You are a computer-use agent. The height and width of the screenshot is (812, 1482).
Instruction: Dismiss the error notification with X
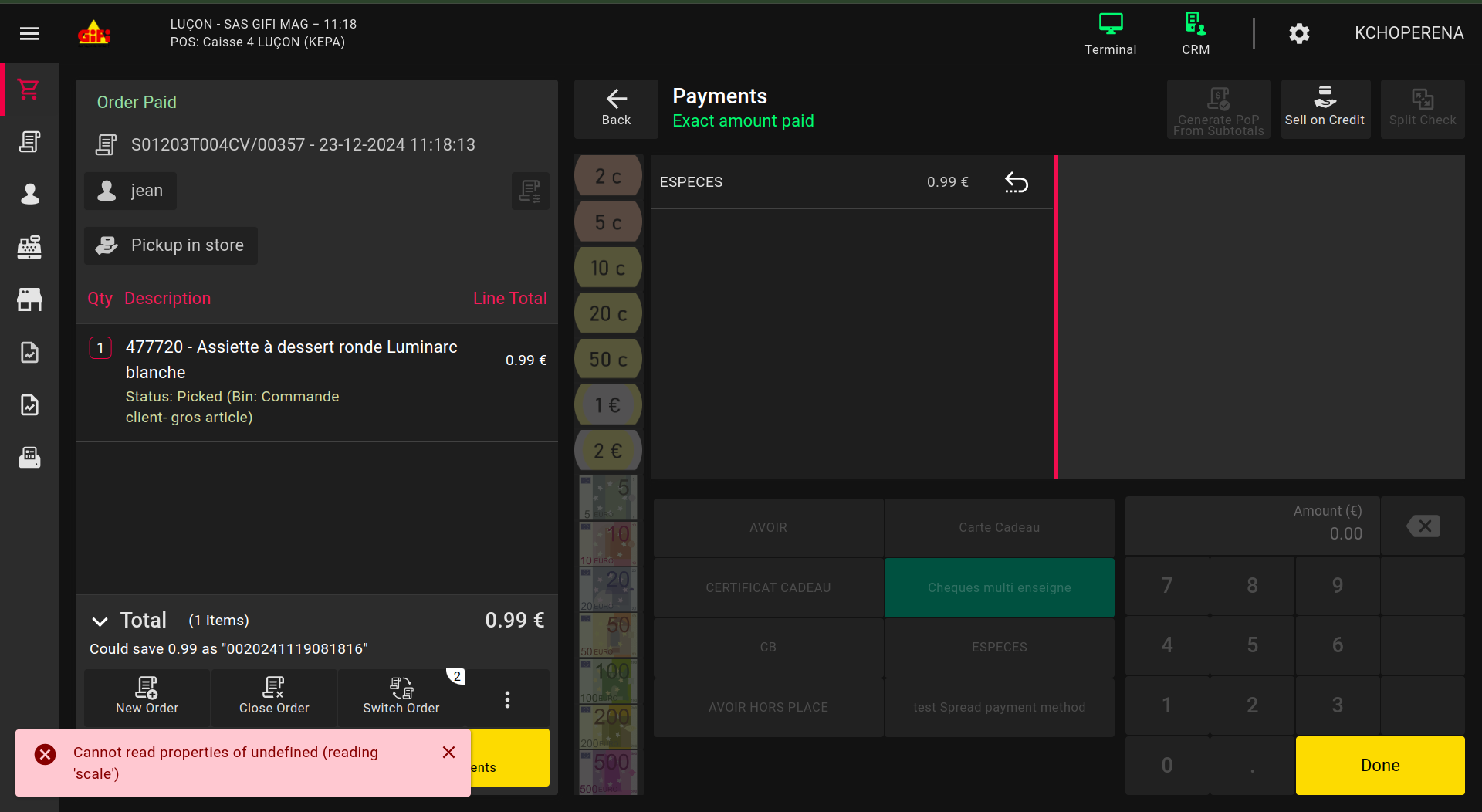click(x=448, y=752)
